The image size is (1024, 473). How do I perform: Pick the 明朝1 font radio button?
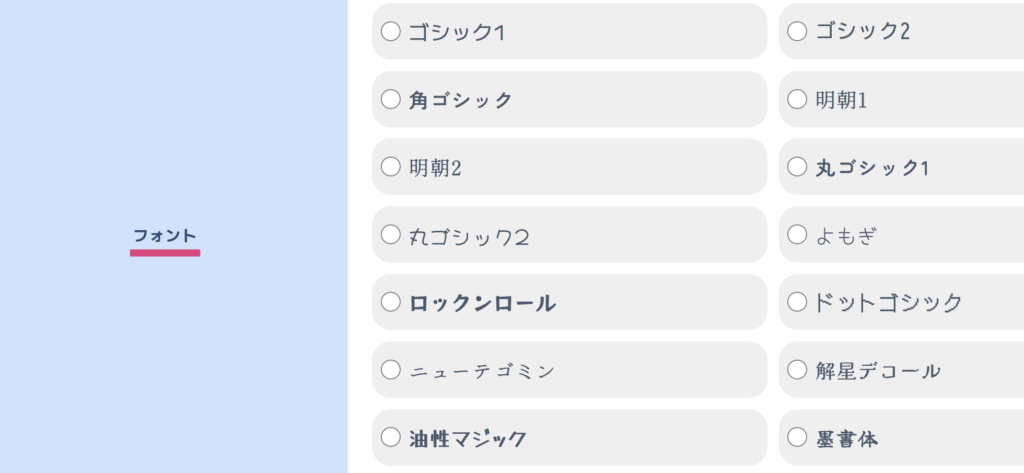pyautogui.click(x=797, y=99)
